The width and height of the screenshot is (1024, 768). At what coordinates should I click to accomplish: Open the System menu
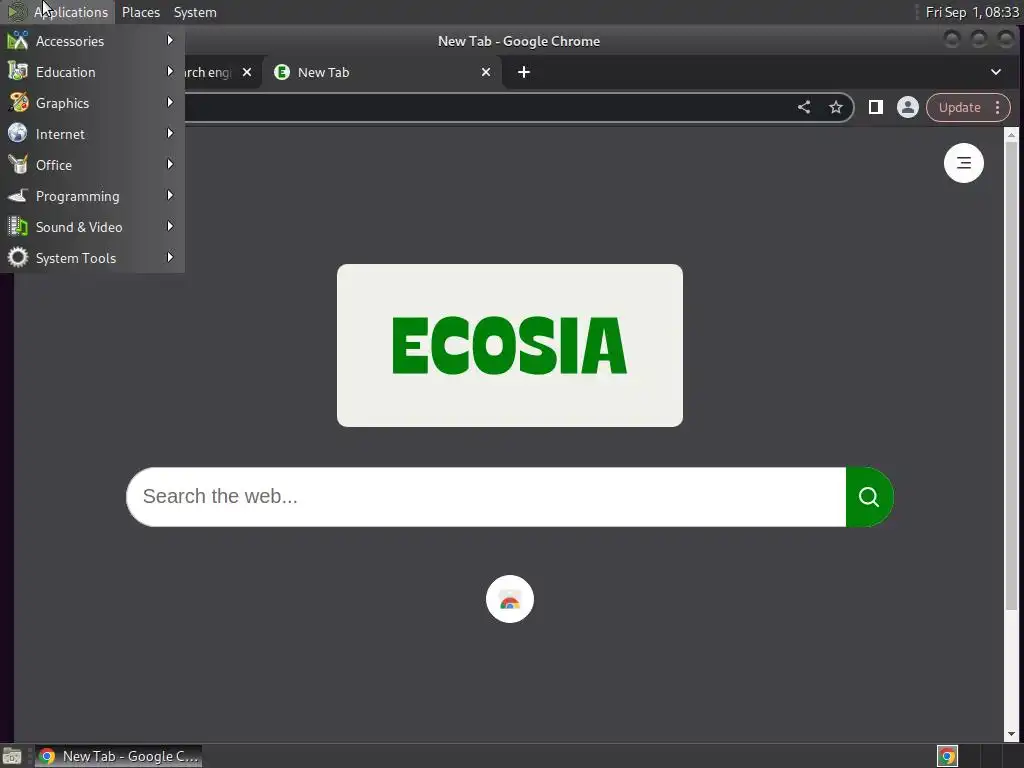point(195,12)
